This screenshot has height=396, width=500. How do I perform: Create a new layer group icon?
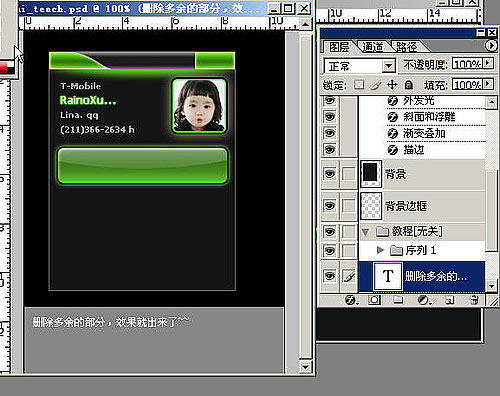(x=398, y=300)
